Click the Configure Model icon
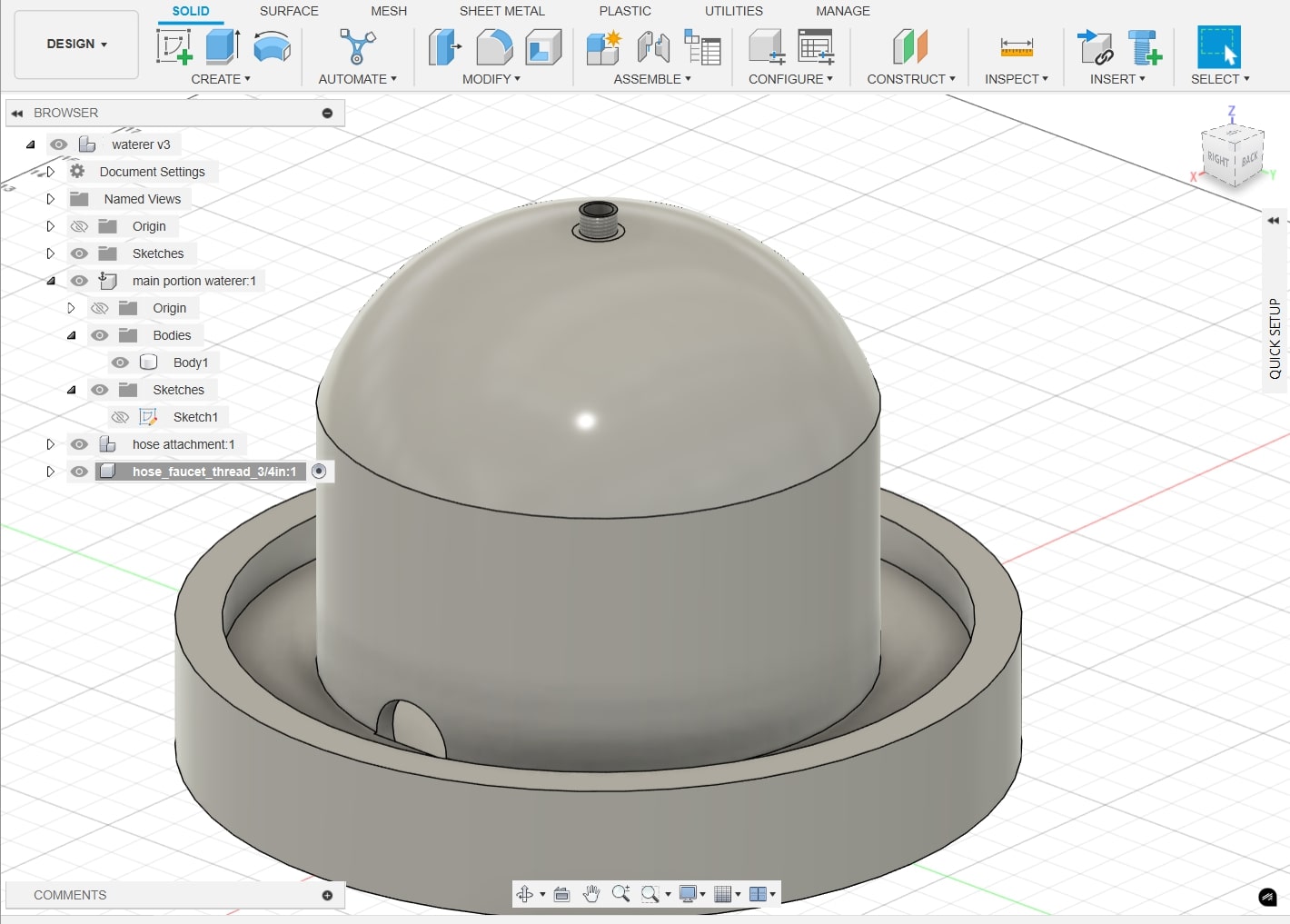The image size is (1290, 924). coord(767,46)
